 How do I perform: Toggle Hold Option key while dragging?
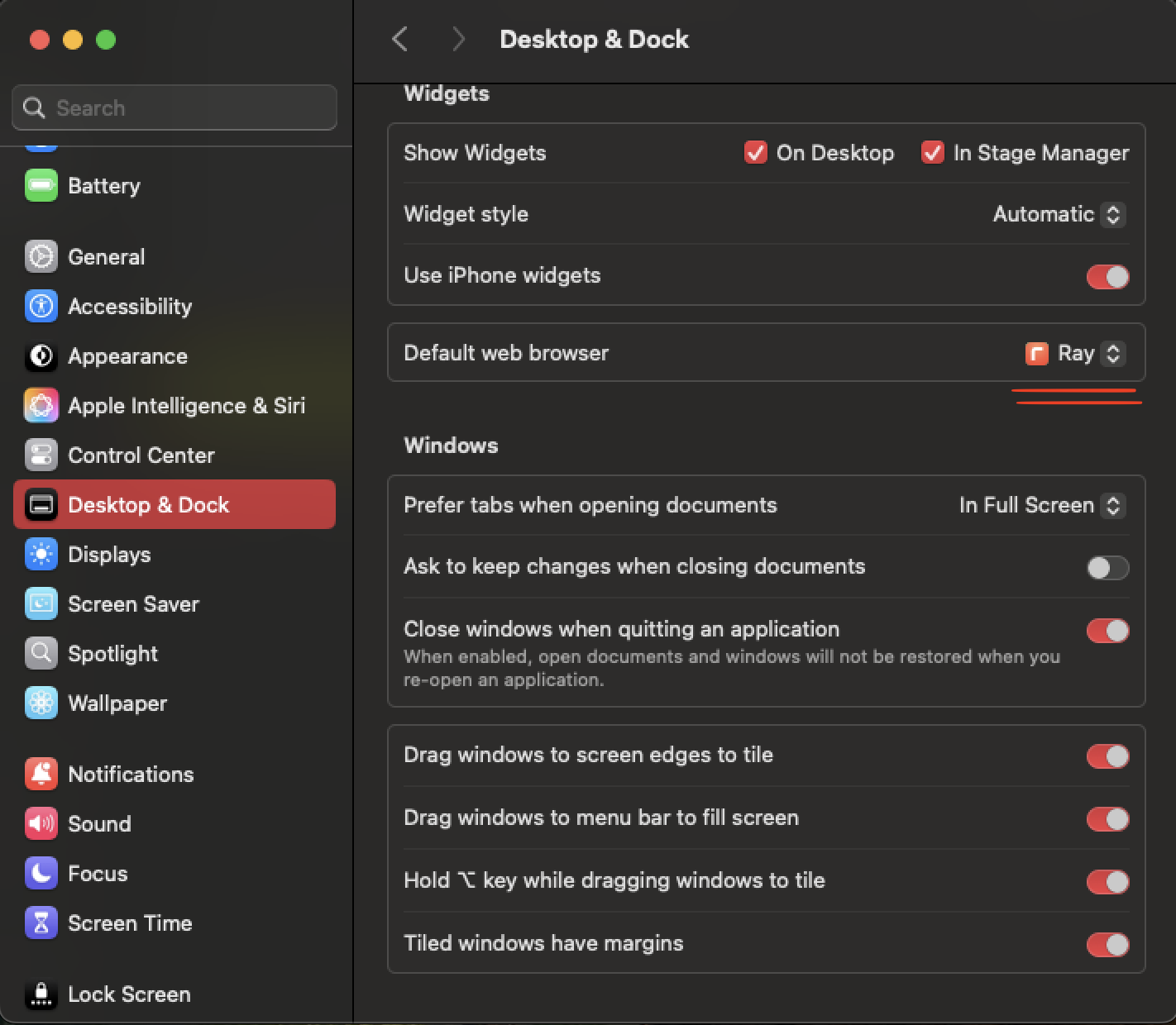[x=1108, y=882]
